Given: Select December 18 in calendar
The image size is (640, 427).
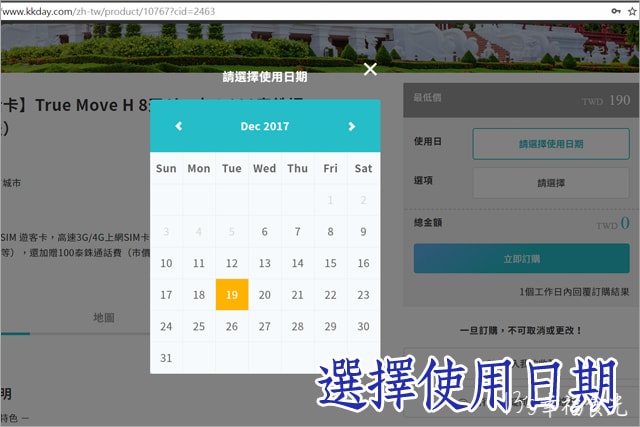Looking at the screenshot, I should coord(199,295).
